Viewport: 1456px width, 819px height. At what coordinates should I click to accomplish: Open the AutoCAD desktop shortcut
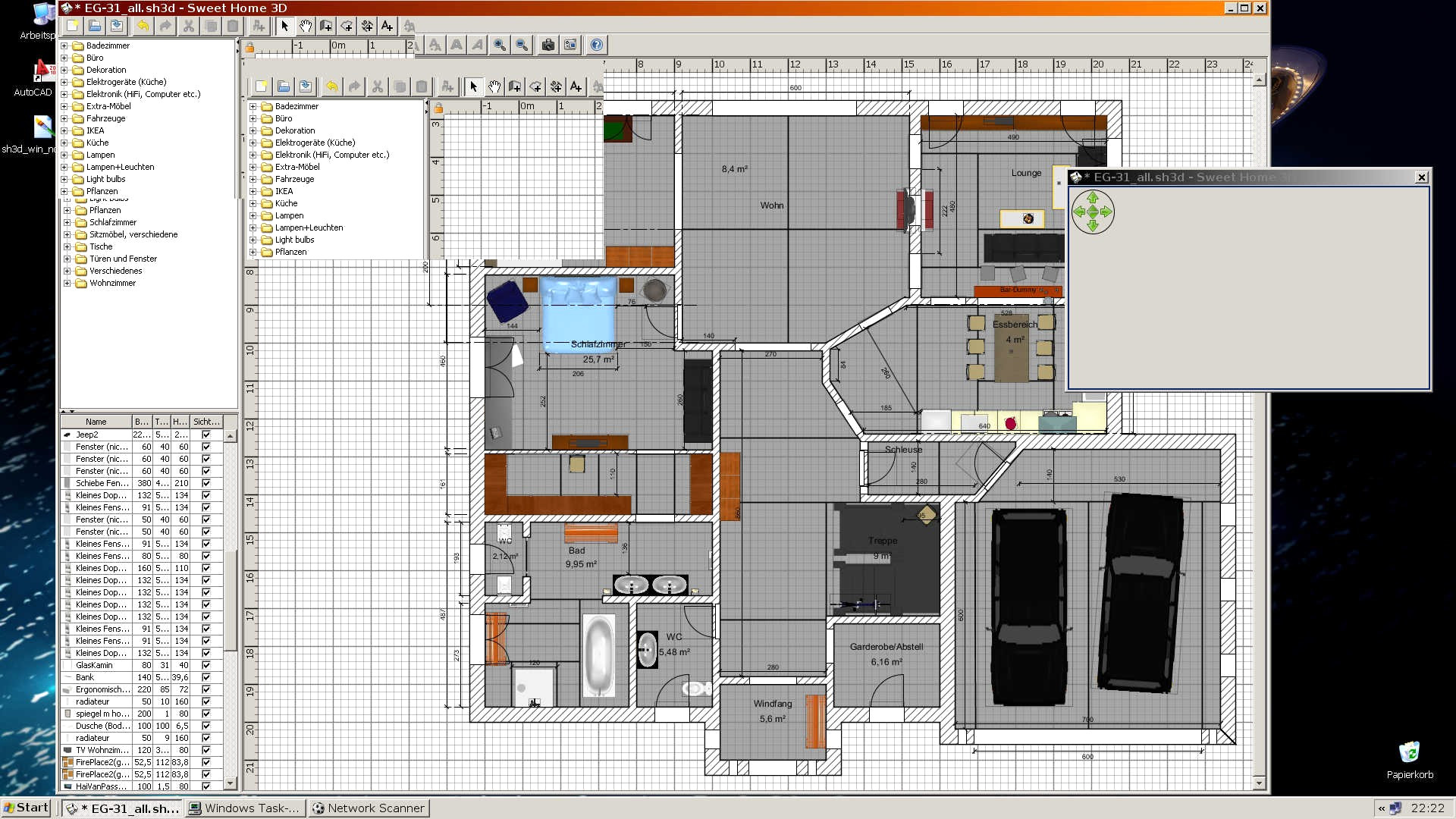(x=33, y=79)
